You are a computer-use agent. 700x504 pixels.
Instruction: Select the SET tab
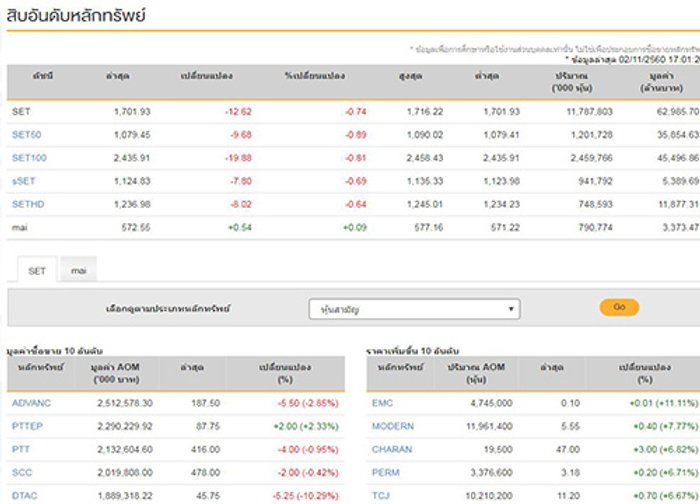(x=37, y=270)
